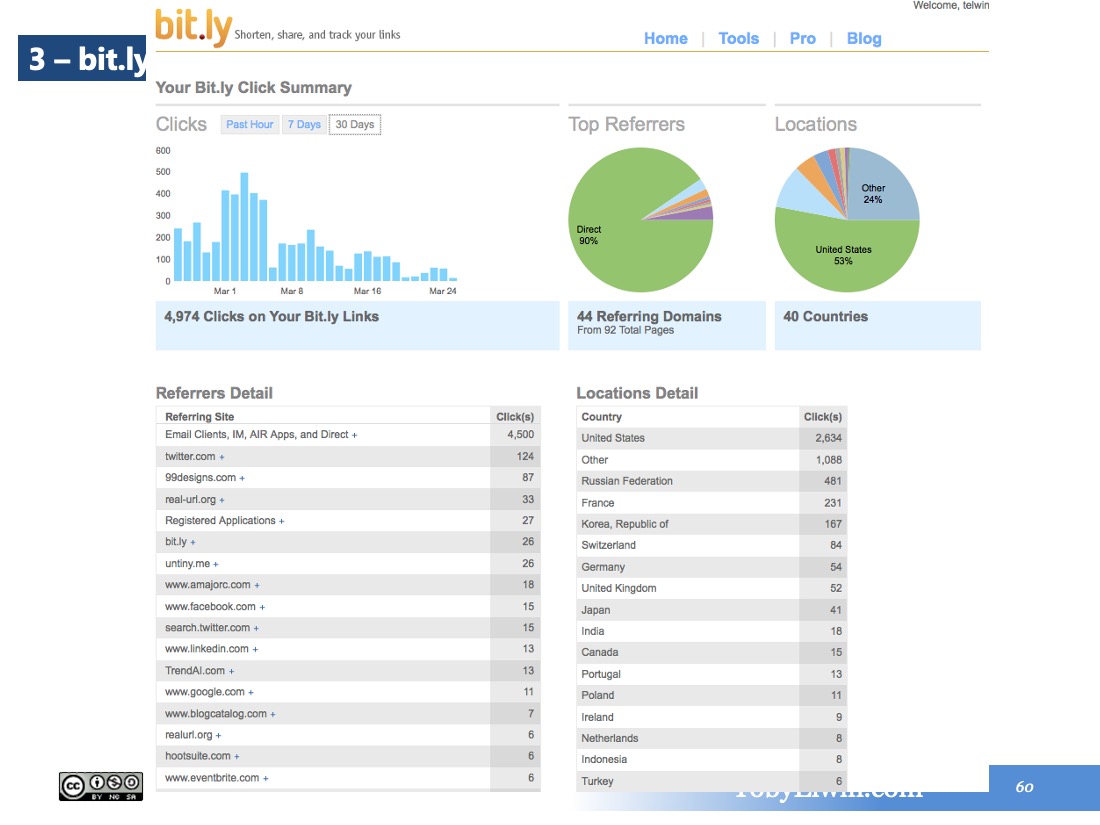This screenshot has width=1100, height=825.
Task: Click the 4,500 clicks value
Action: (x=521, y=434)
